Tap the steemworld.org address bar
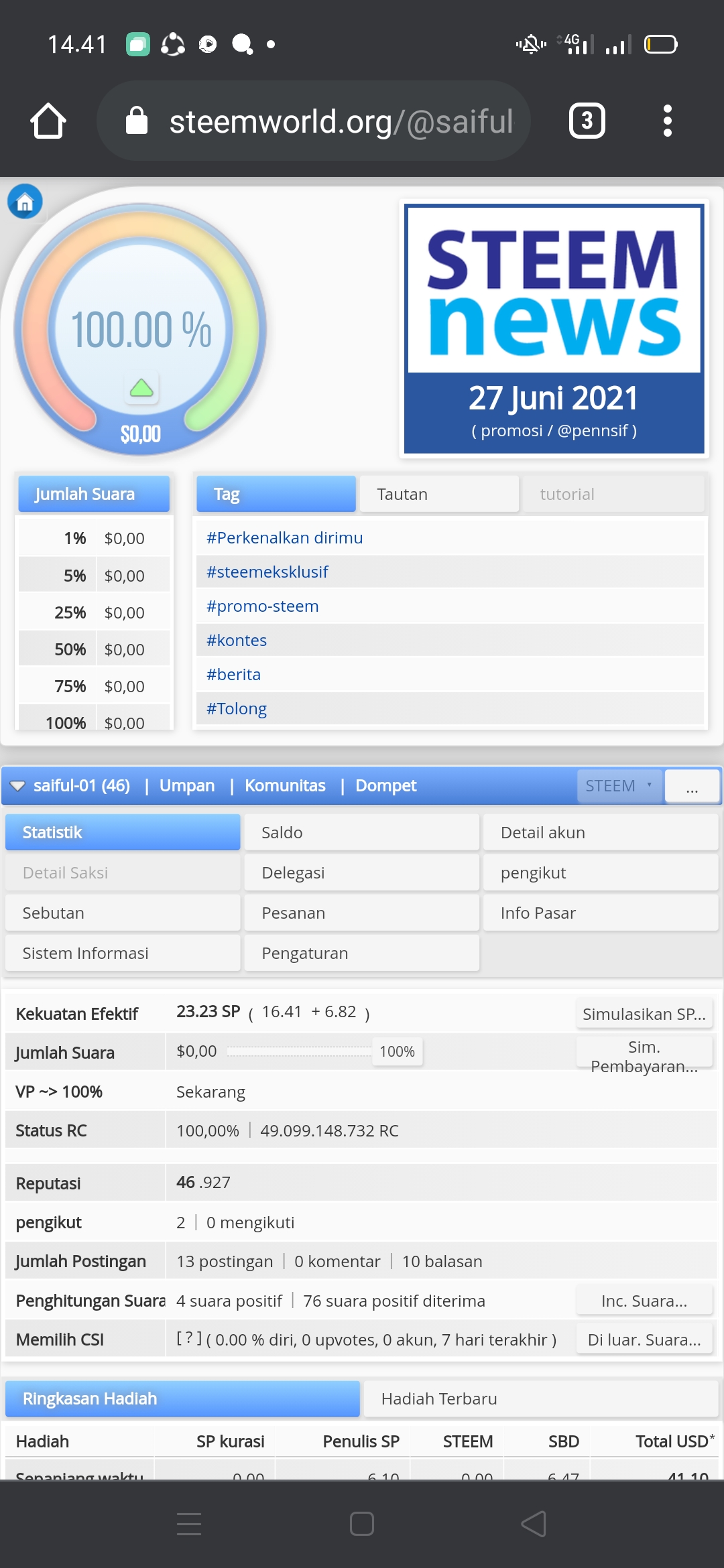This screenshot has height=1568, width=724. [314, 121]
